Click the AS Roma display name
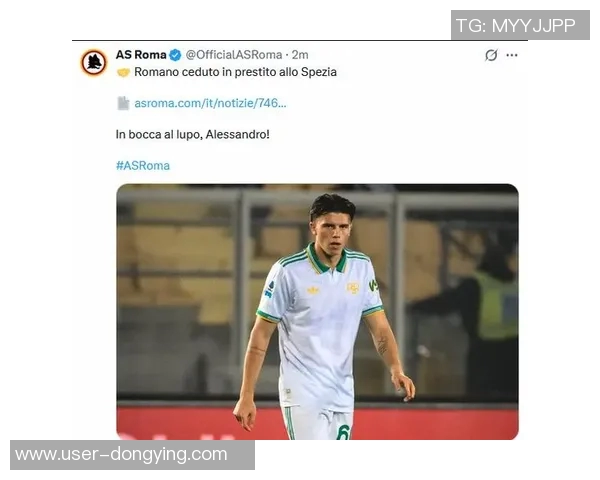The height and width of the screenshot is (480, 600). point(141,55)
